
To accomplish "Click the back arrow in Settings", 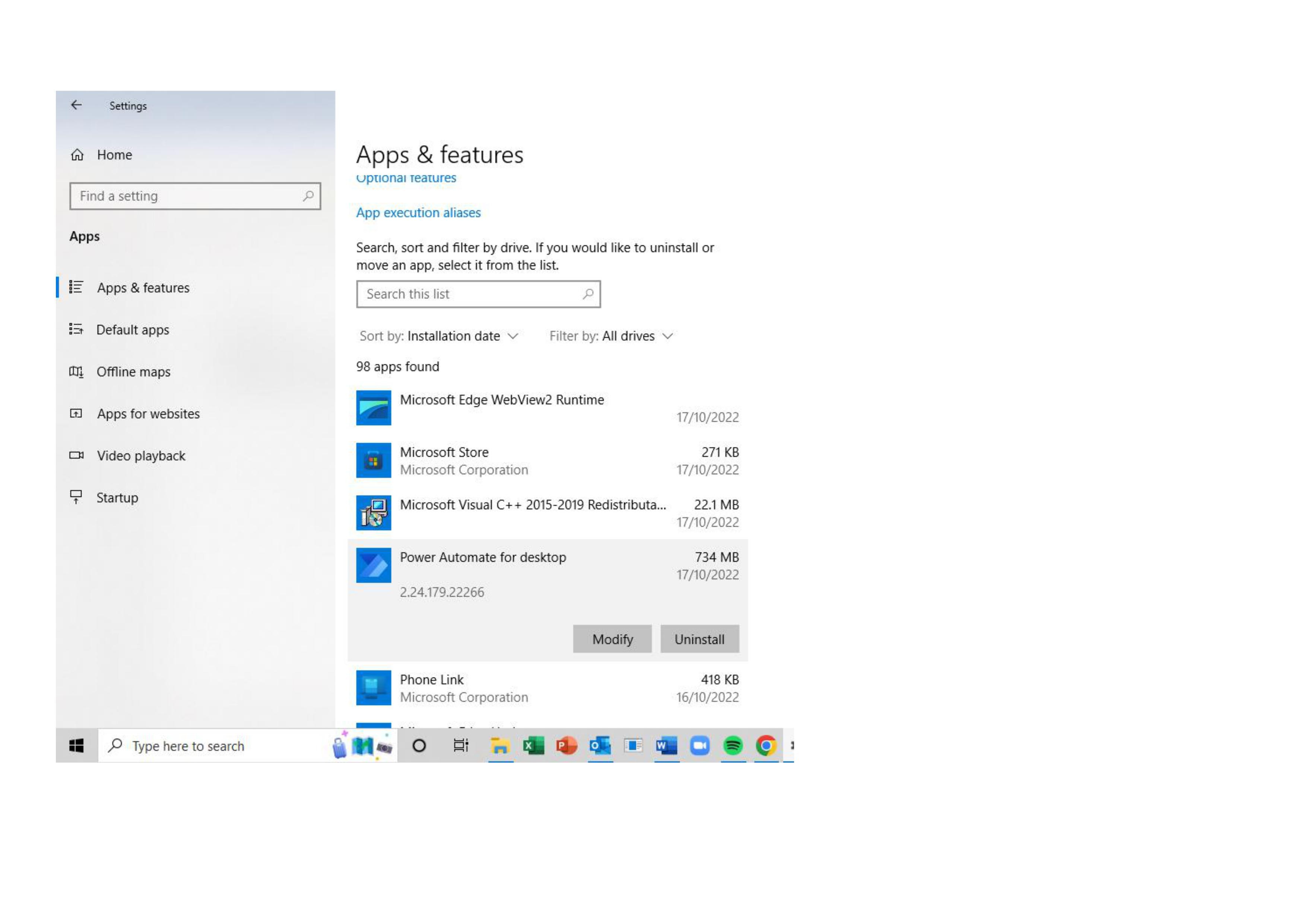I will tap(76, 105).
